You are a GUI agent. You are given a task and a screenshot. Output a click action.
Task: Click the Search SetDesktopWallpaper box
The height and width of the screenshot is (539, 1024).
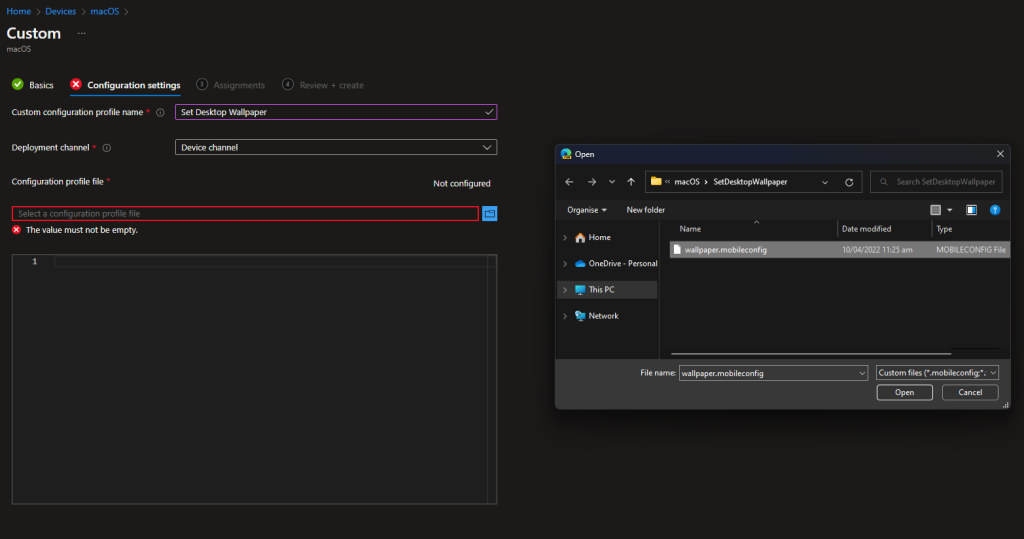[x=936, y=182]
